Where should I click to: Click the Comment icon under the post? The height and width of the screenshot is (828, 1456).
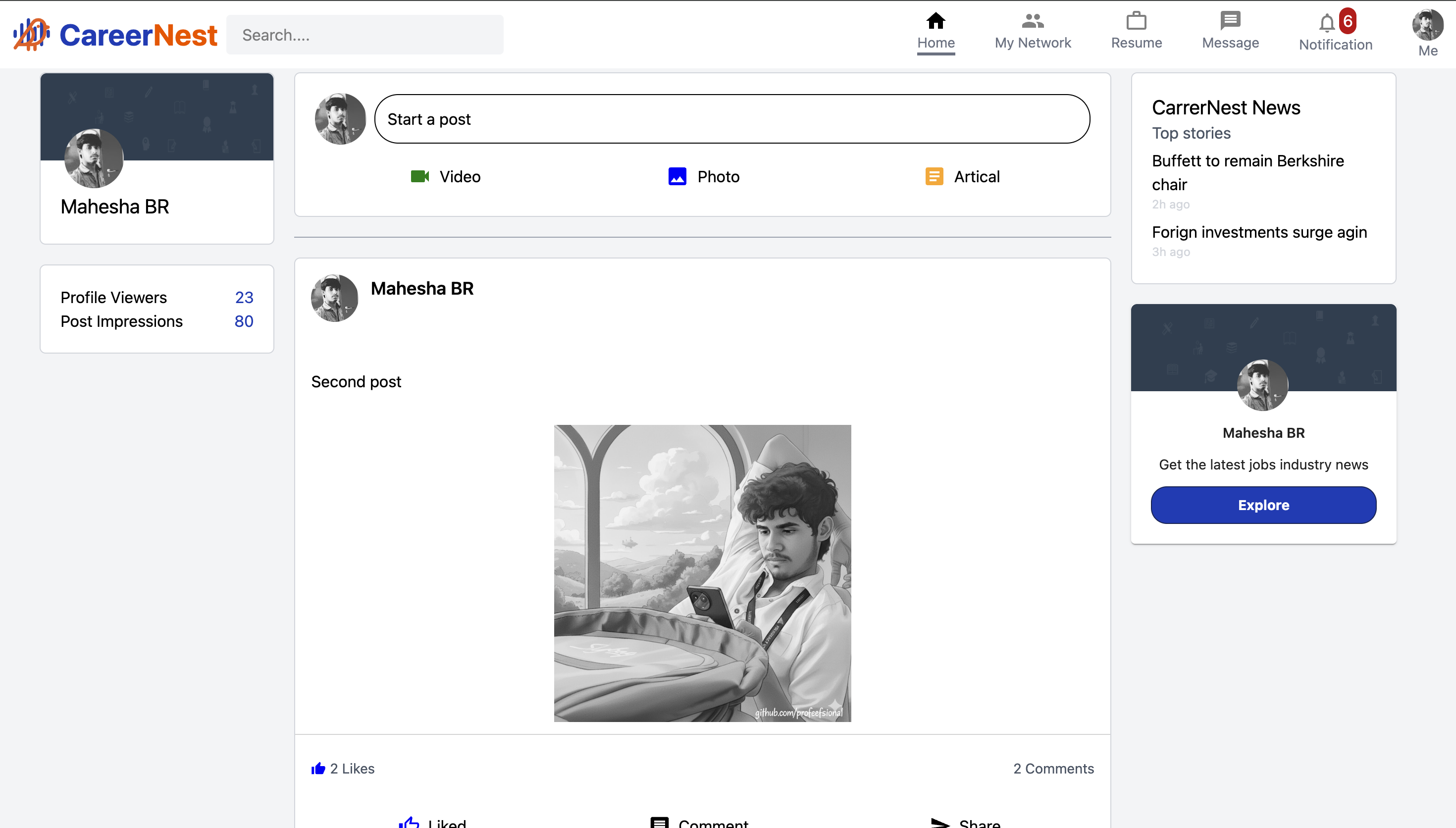660,823
